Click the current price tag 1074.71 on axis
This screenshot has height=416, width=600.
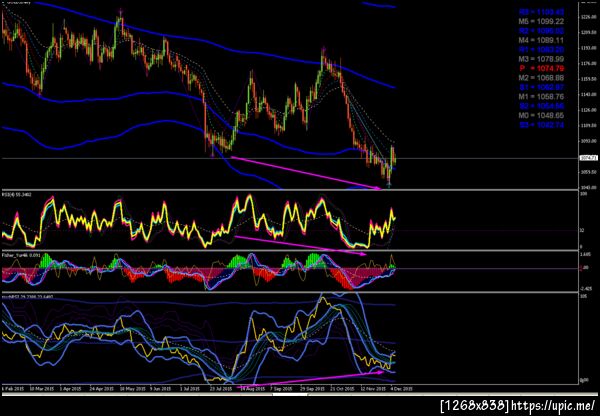tap(589, 158)
